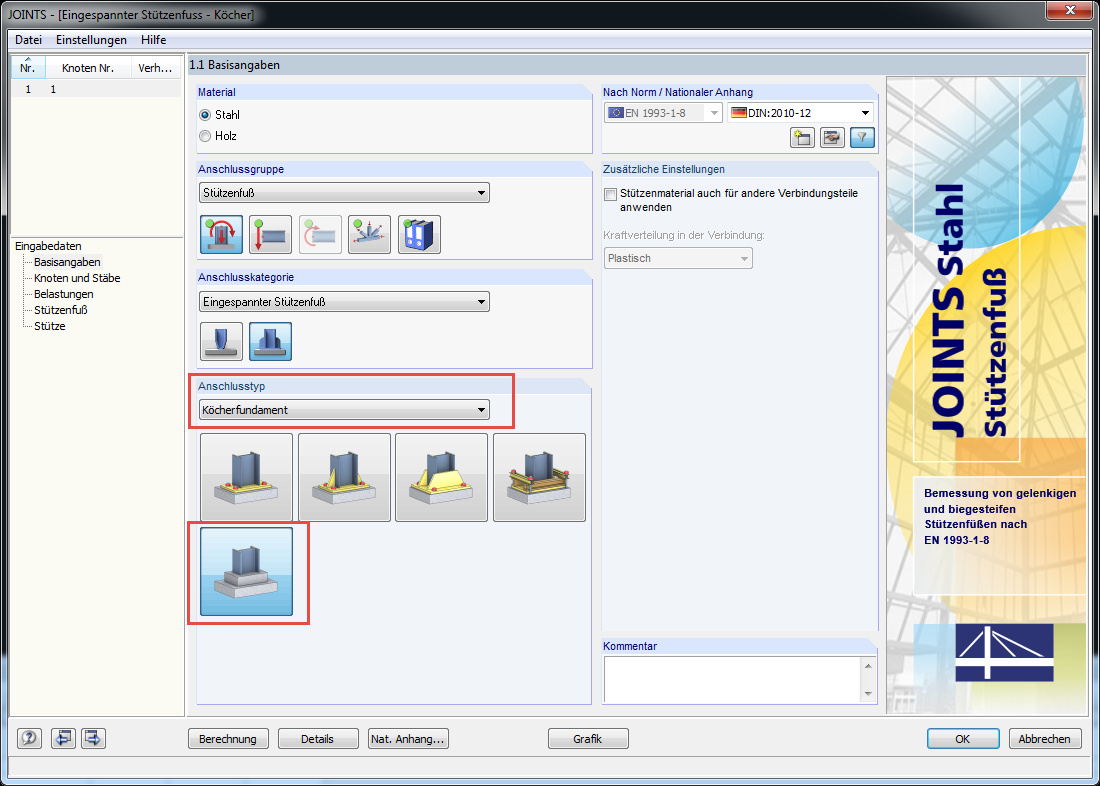
Task: Open the Hilfe menu
Action: coord(154,40)
